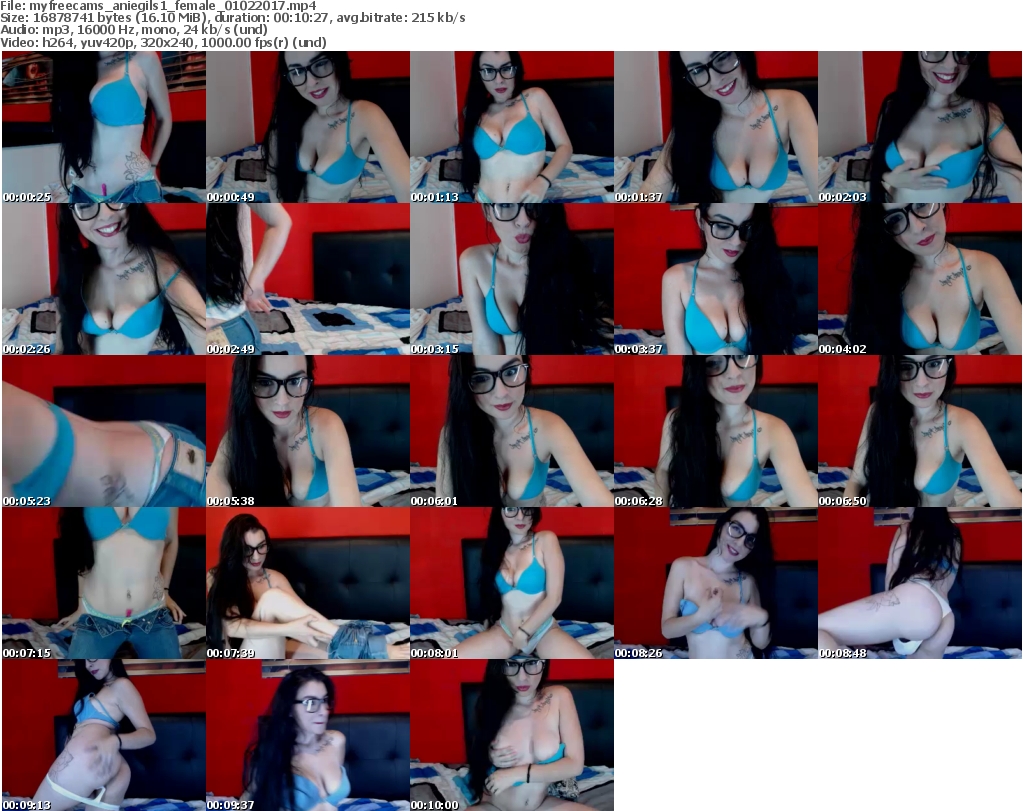
Task: Click the frame stamped 00:05:38
Action: [308, 431]
